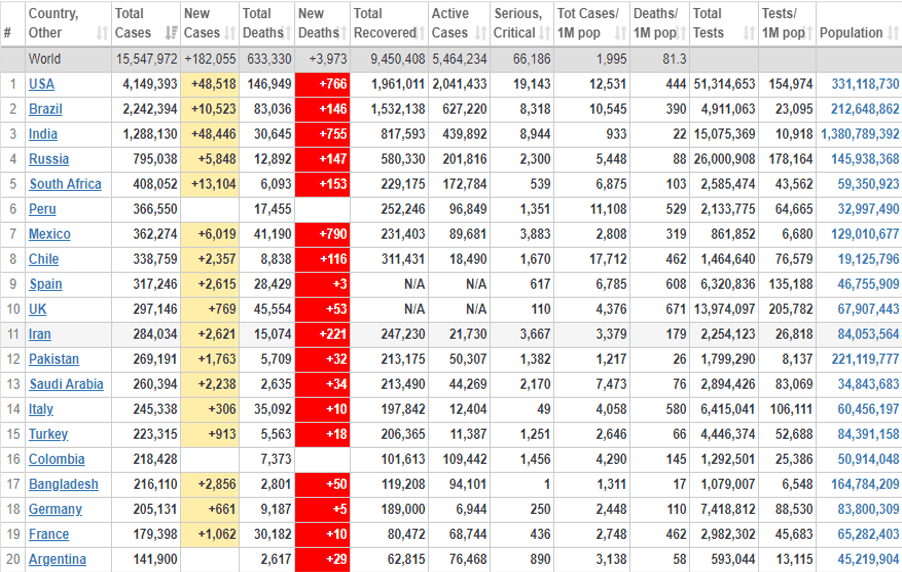Select Mexico new deaths cell +790
The width and height of the screenshot is (902, 572).
click(323, 234)
